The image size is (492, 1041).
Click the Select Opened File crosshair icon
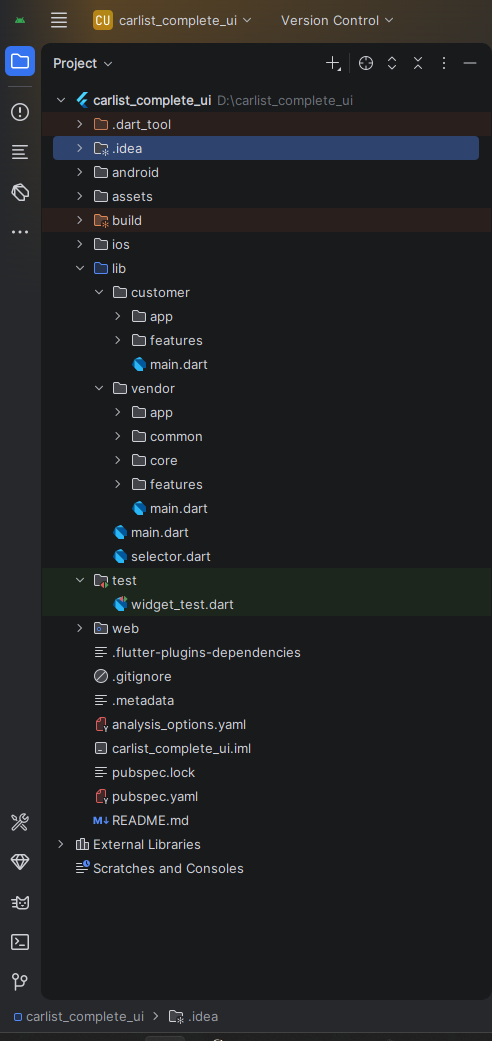pyautogui.click(x=366, y=63)
